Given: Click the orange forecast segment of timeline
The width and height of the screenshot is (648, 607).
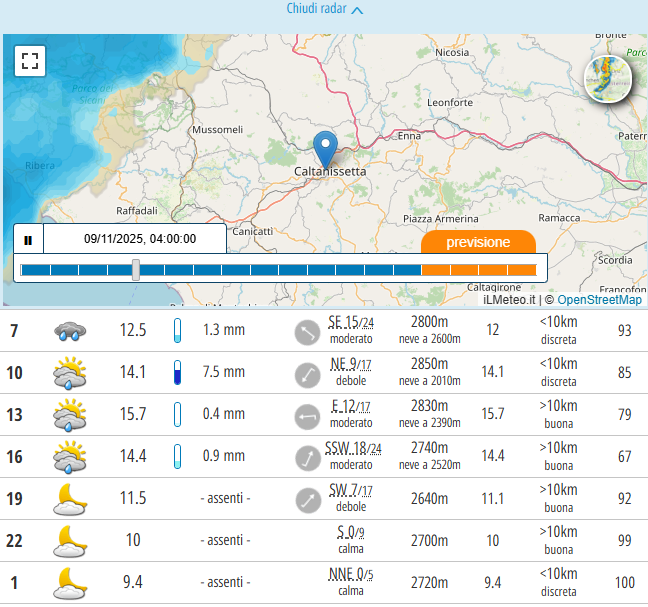Looking at the screenshot, I should click(x=479, y=270).
